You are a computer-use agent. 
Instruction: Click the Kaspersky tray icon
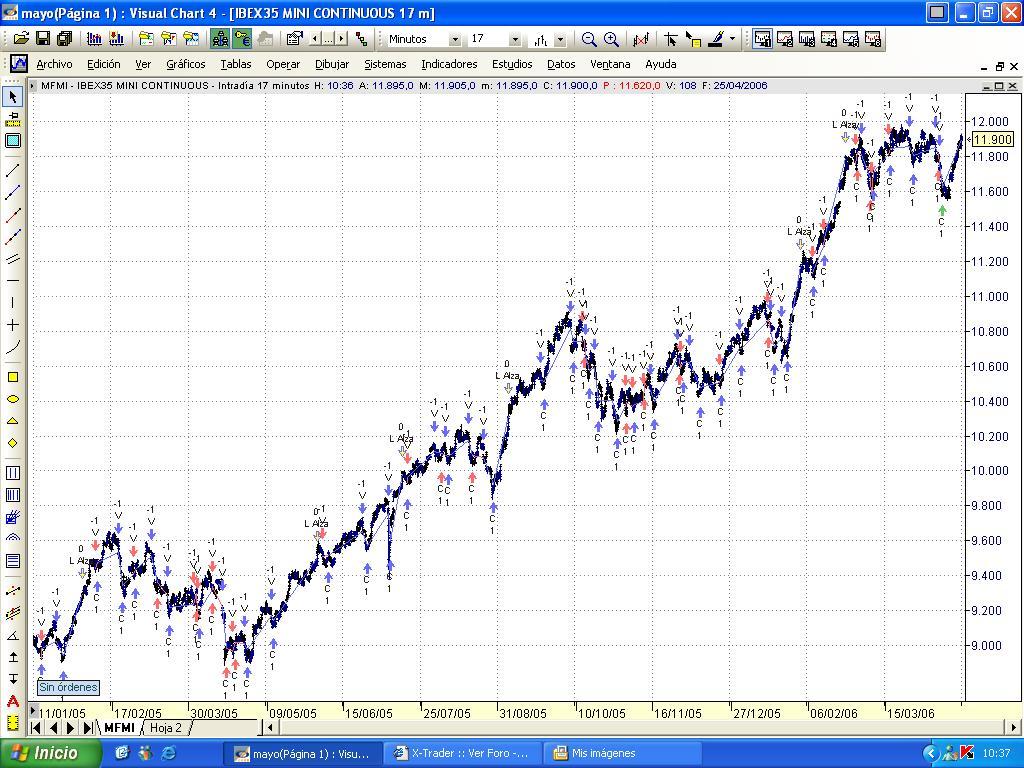(x=967, y=753)
